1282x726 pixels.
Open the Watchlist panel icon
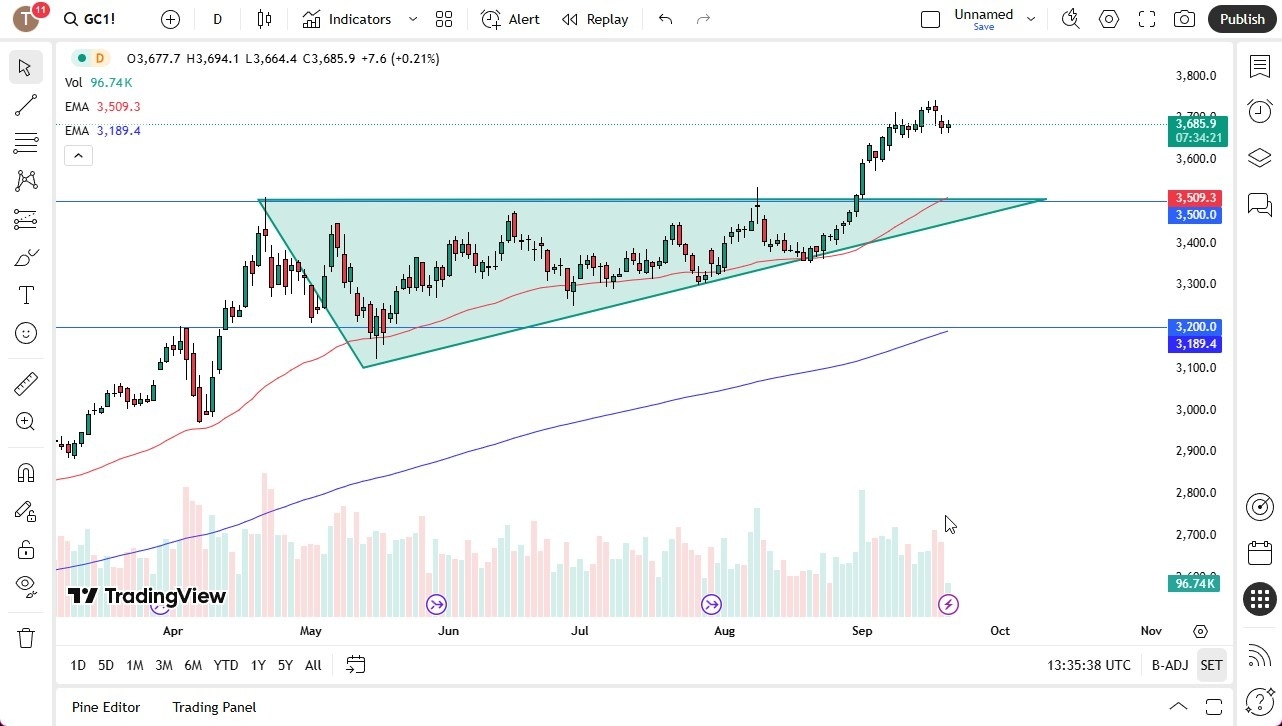pyautogui.click(x=1259, y=66)
